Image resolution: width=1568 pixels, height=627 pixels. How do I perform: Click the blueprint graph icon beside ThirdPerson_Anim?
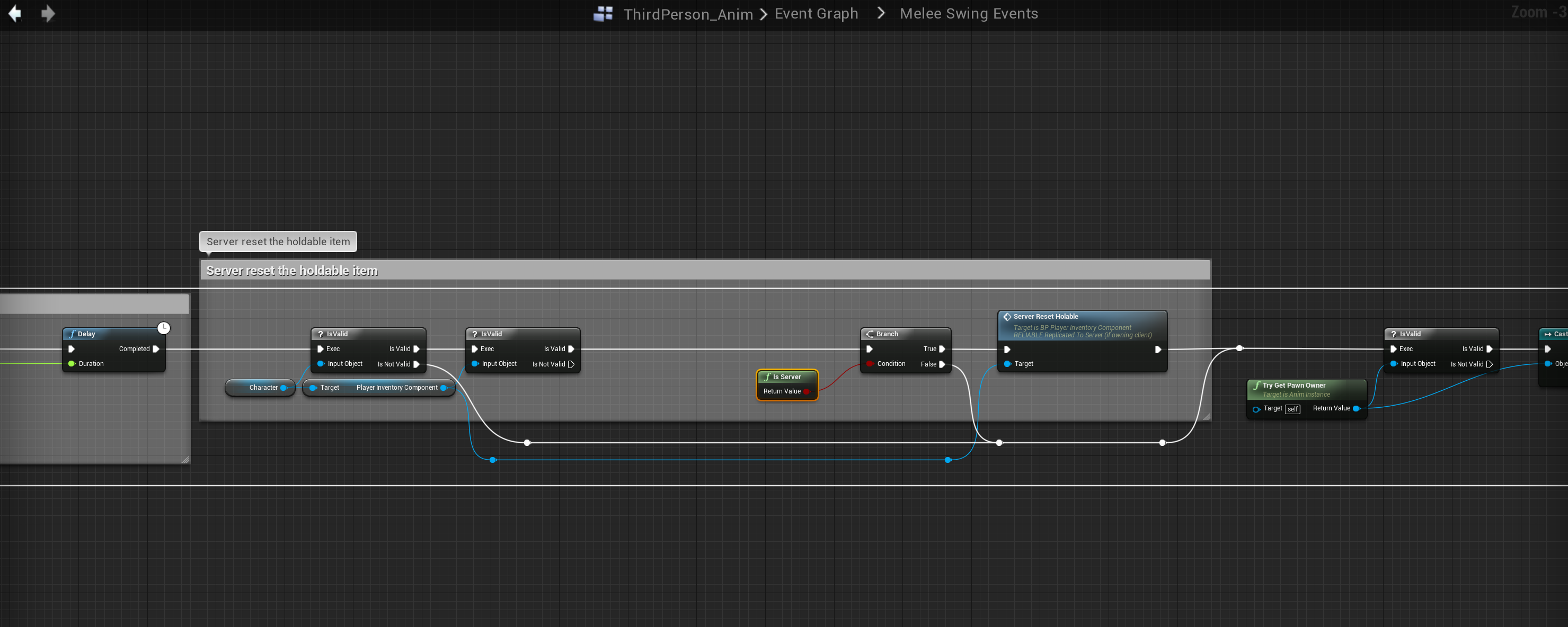(603, 13)
